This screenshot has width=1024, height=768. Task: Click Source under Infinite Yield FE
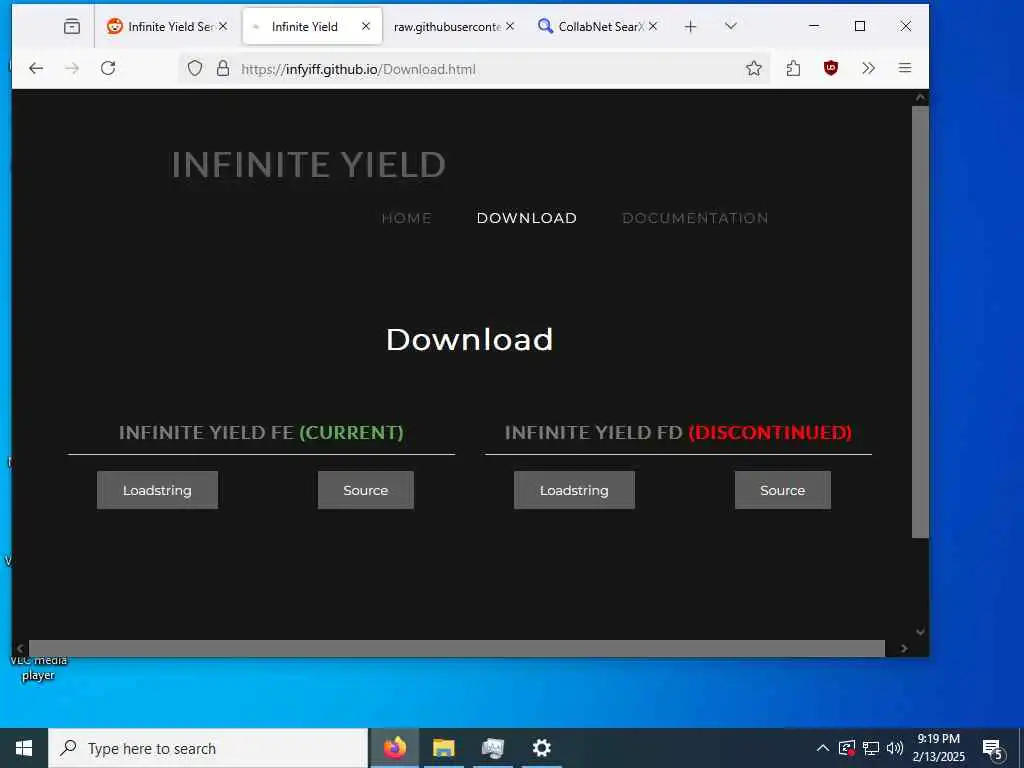pos(366,490)
